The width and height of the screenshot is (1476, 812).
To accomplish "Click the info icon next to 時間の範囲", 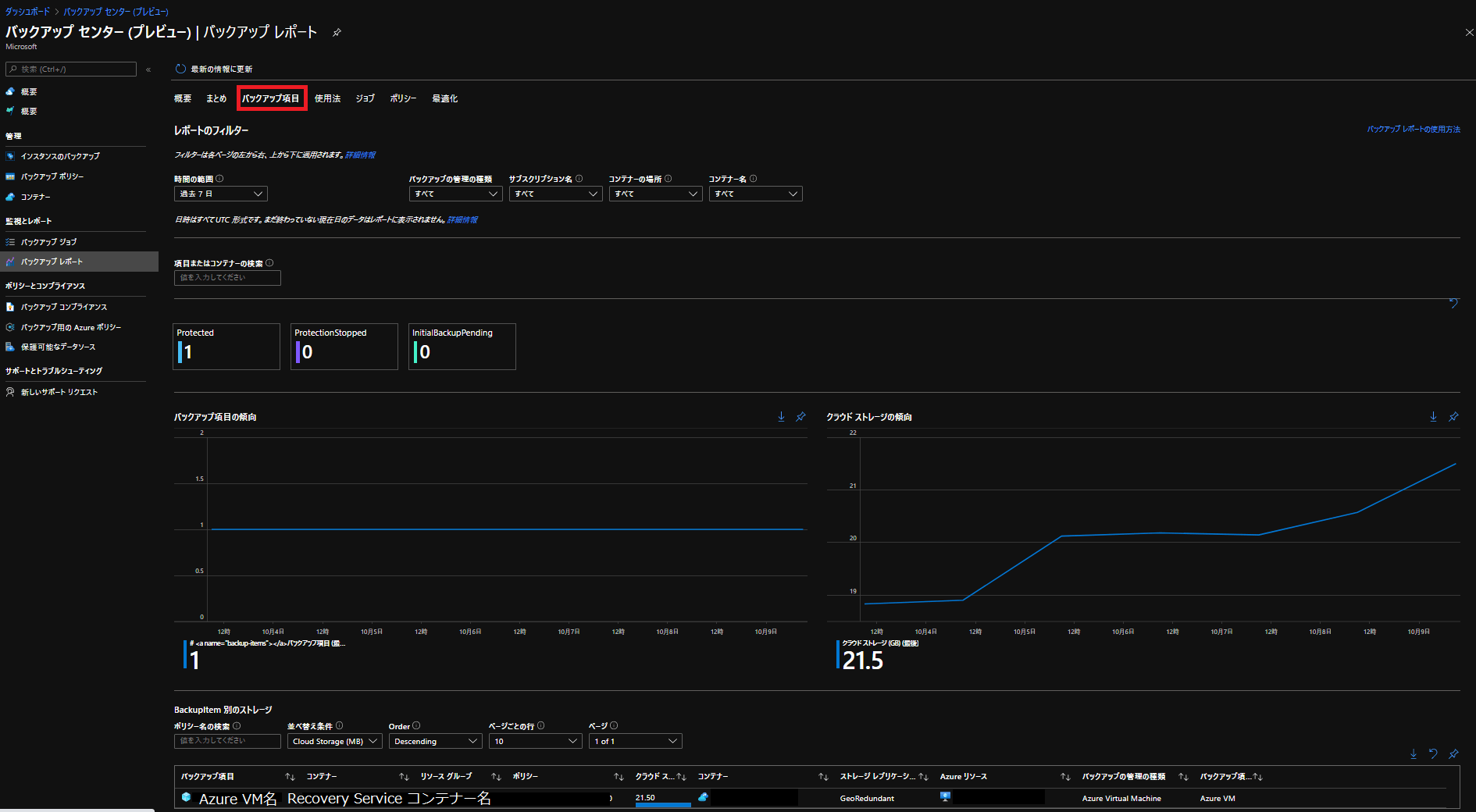I will [x=219, y=179].
